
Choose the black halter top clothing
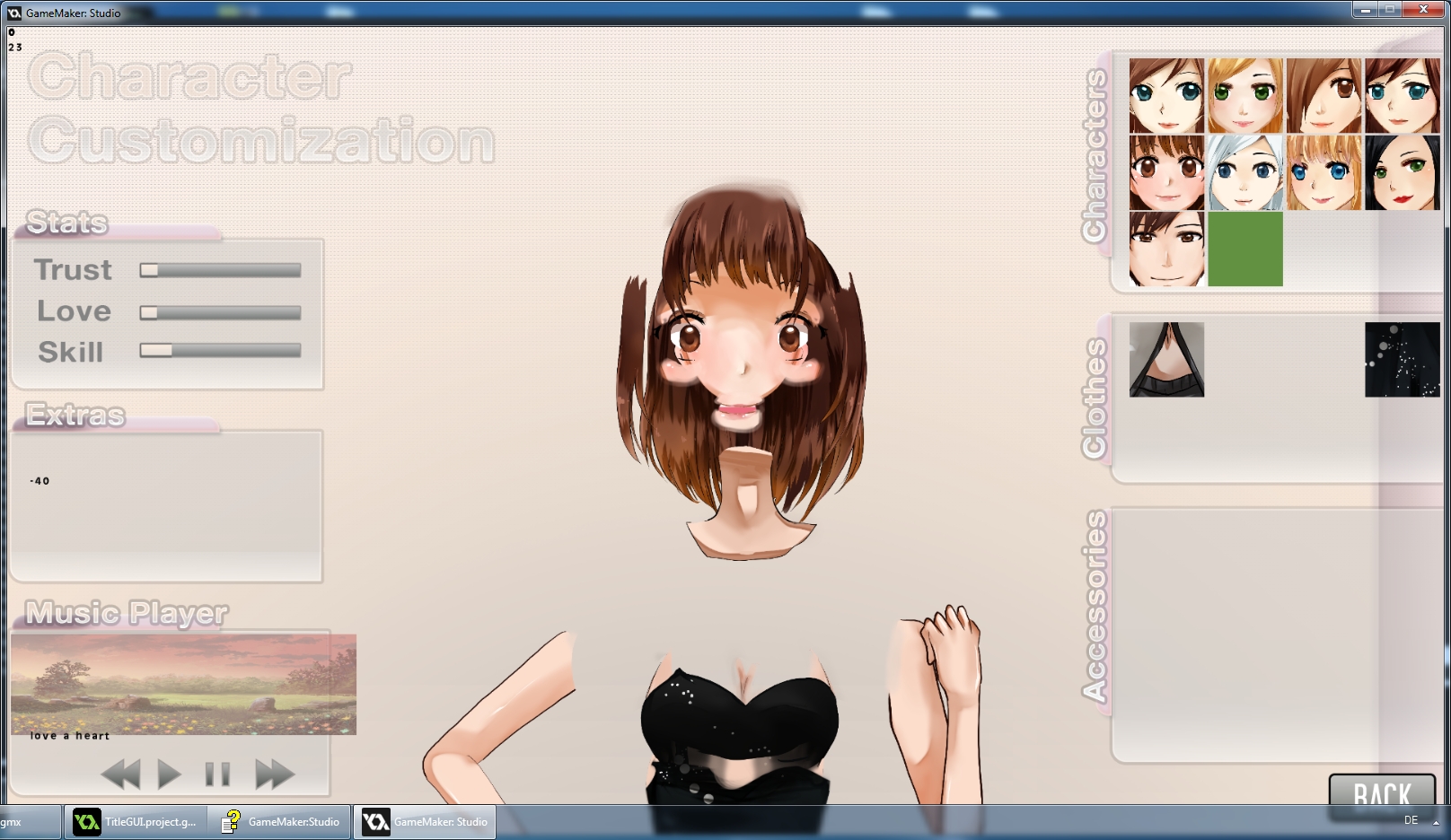(x=1166, y=360)
